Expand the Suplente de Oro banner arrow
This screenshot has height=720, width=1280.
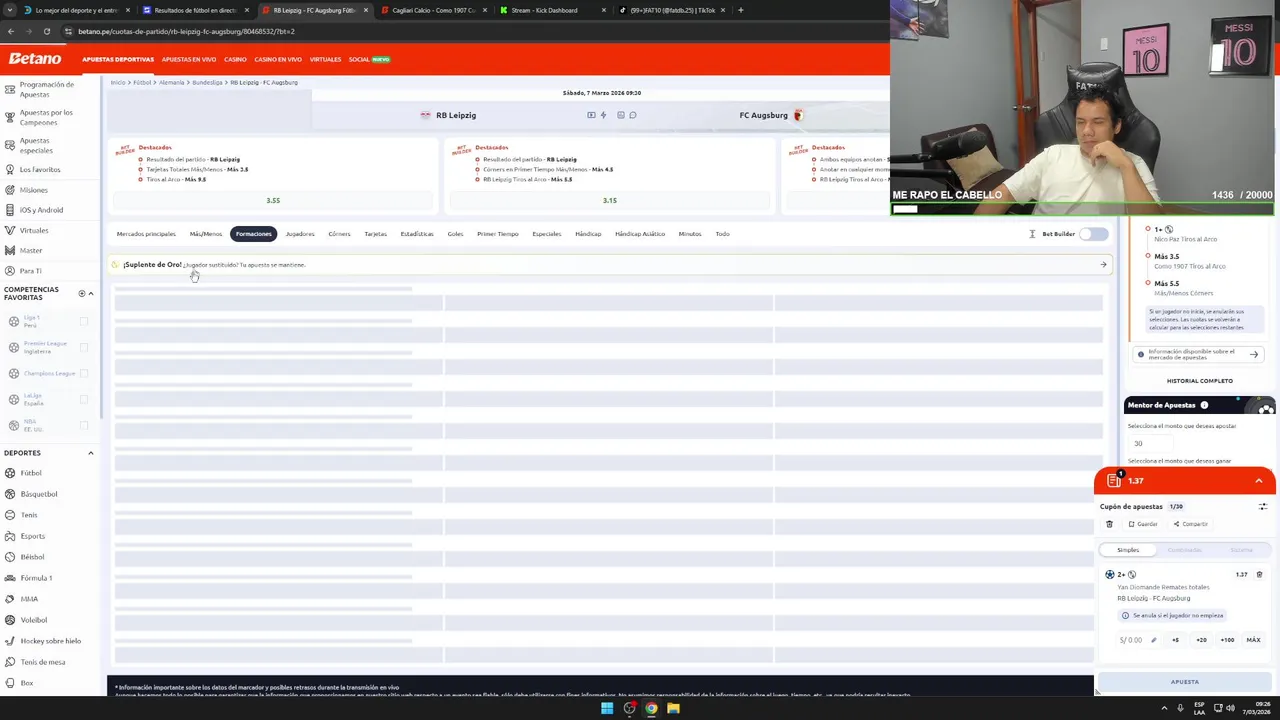(x=1103, y=265)
